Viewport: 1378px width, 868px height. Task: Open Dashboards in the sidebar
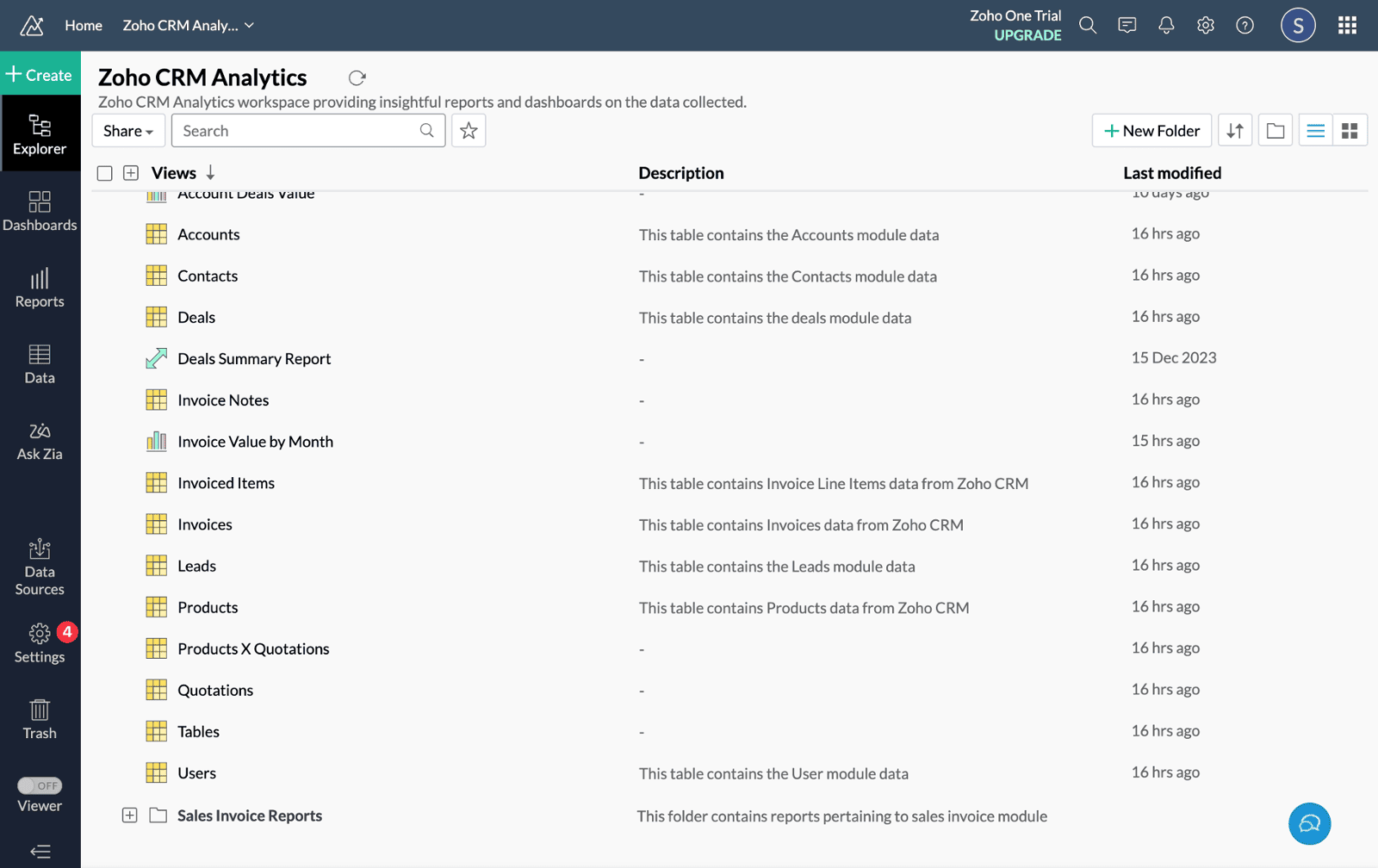click(40, 211)
